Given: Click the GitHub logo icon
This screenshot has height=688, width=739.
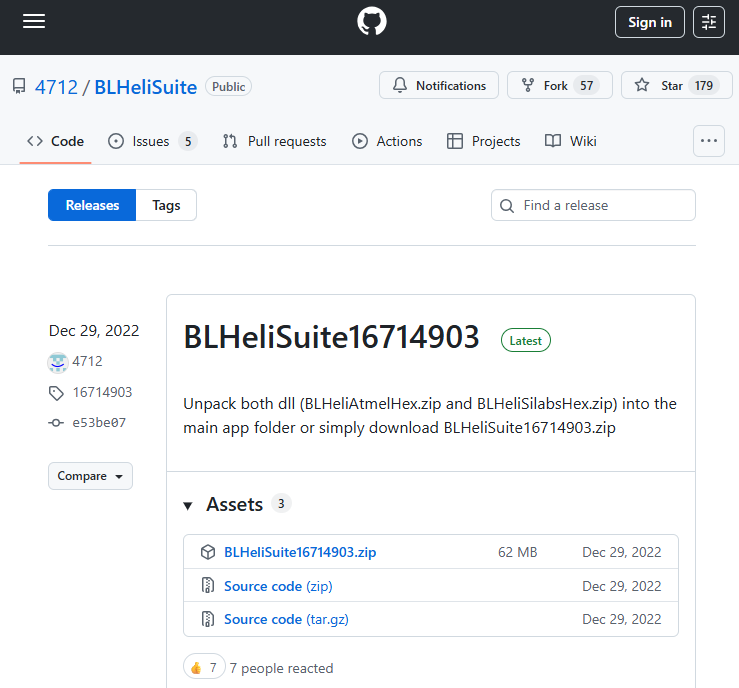Looking at the screenshot, I should coord(371,22).
